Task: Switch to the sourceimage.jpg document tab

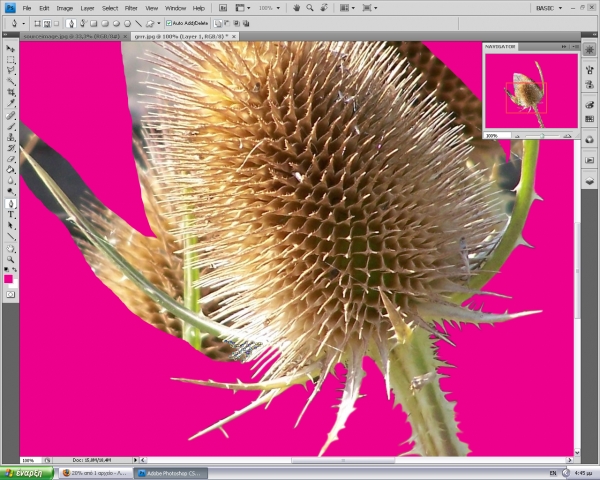Action: pyautogui.click(x=72, y=36)
